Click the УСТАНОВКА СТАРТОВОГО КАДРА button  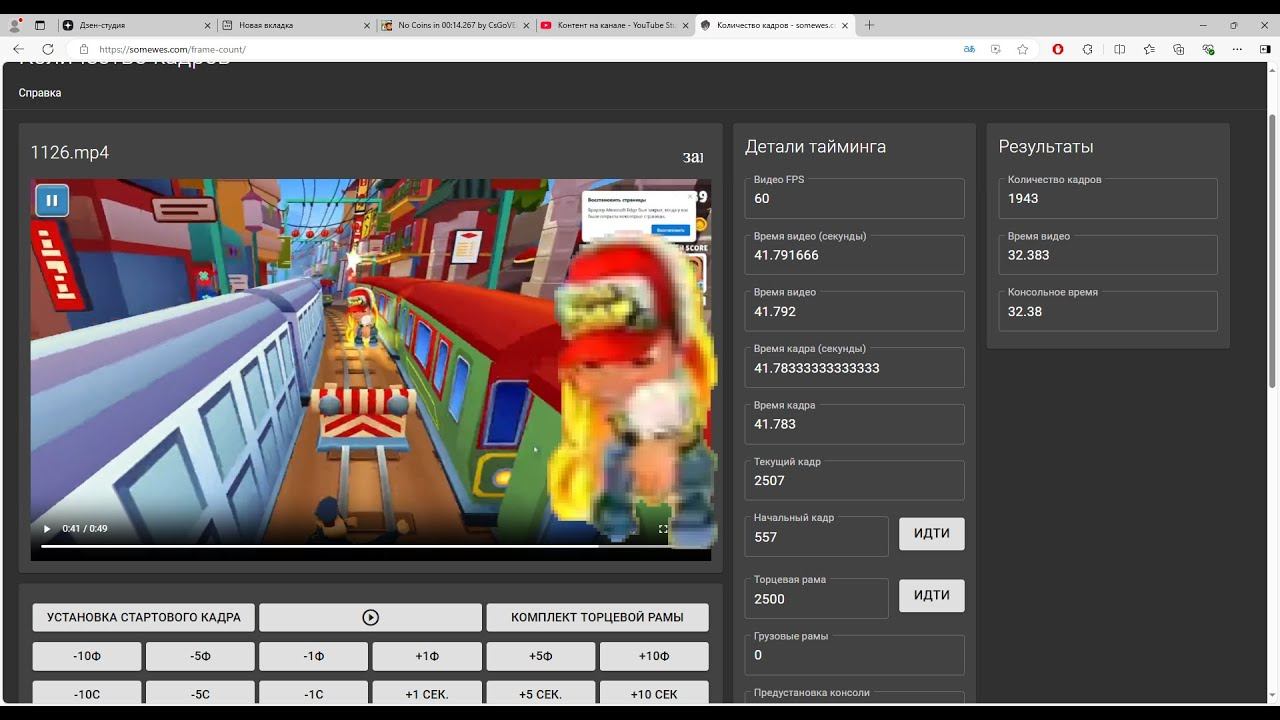[143, 617]
